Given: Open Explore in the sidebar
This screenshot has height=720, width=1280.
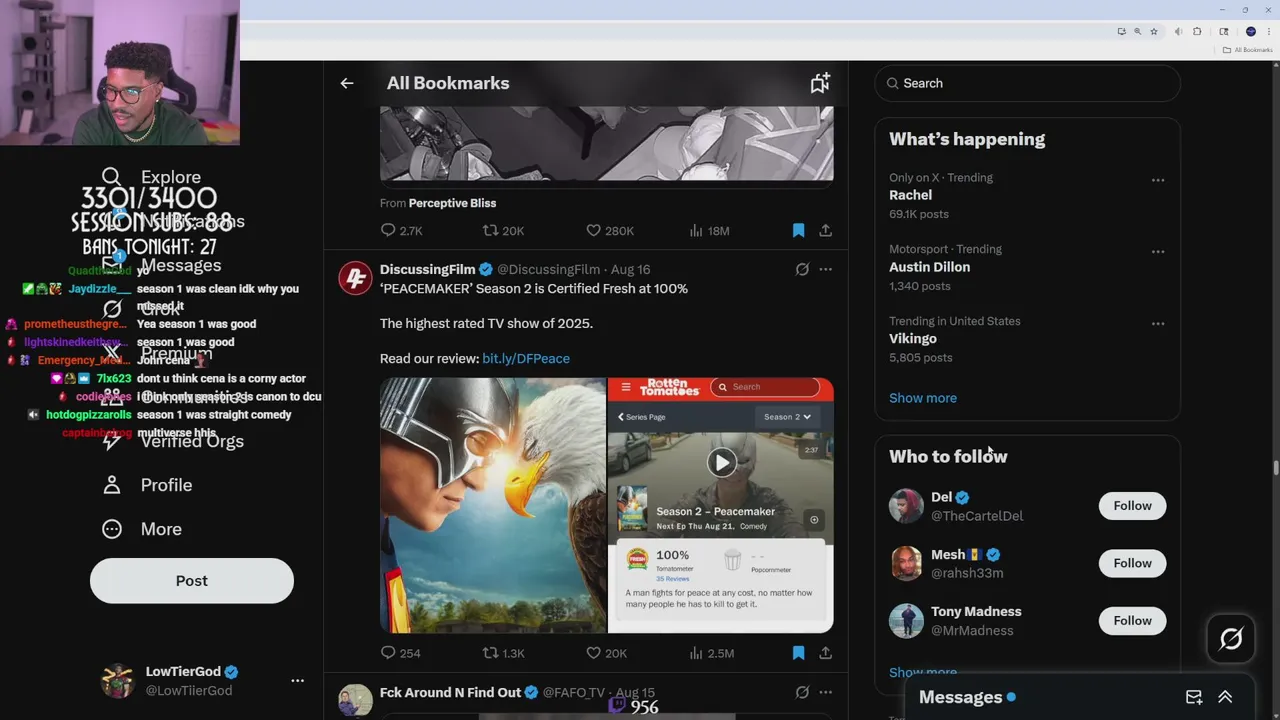Looking at the screenshot, I should [151, 177].
